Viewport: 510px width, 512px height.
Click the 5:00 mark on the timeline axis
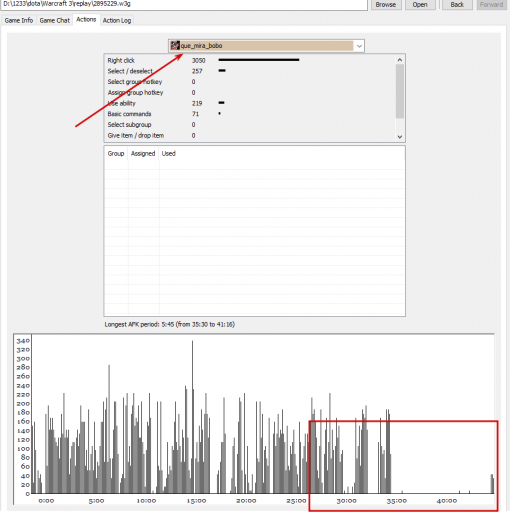tap(96, 501)
